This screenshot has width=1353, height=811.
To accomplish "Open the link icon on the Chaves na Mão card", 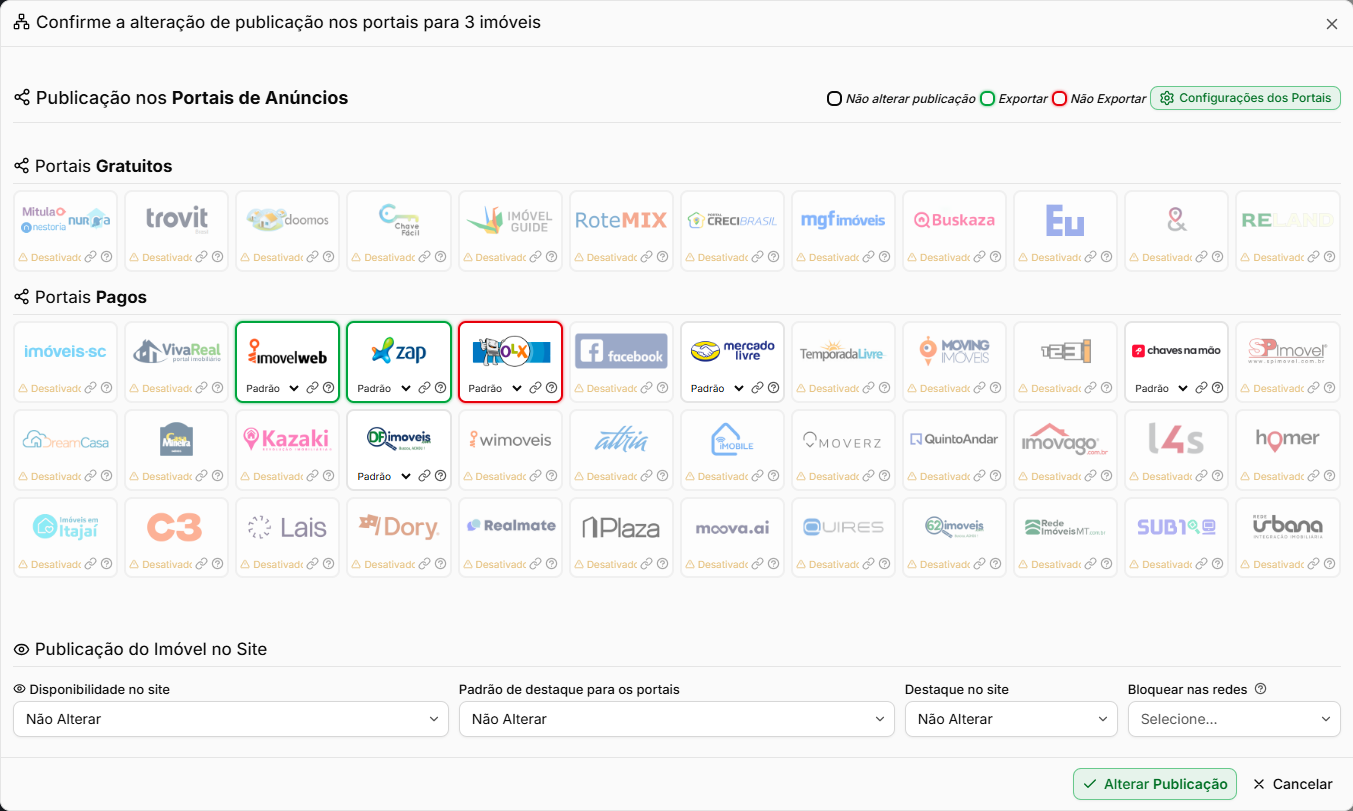I will (1201, 388).
